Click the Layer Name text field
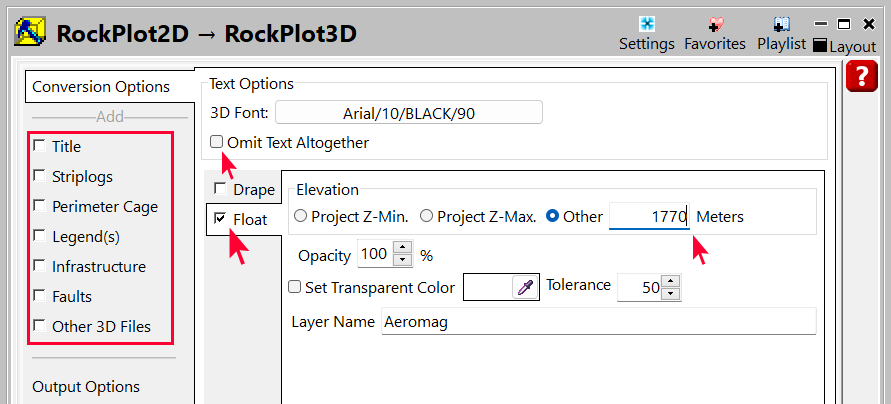 598,322
